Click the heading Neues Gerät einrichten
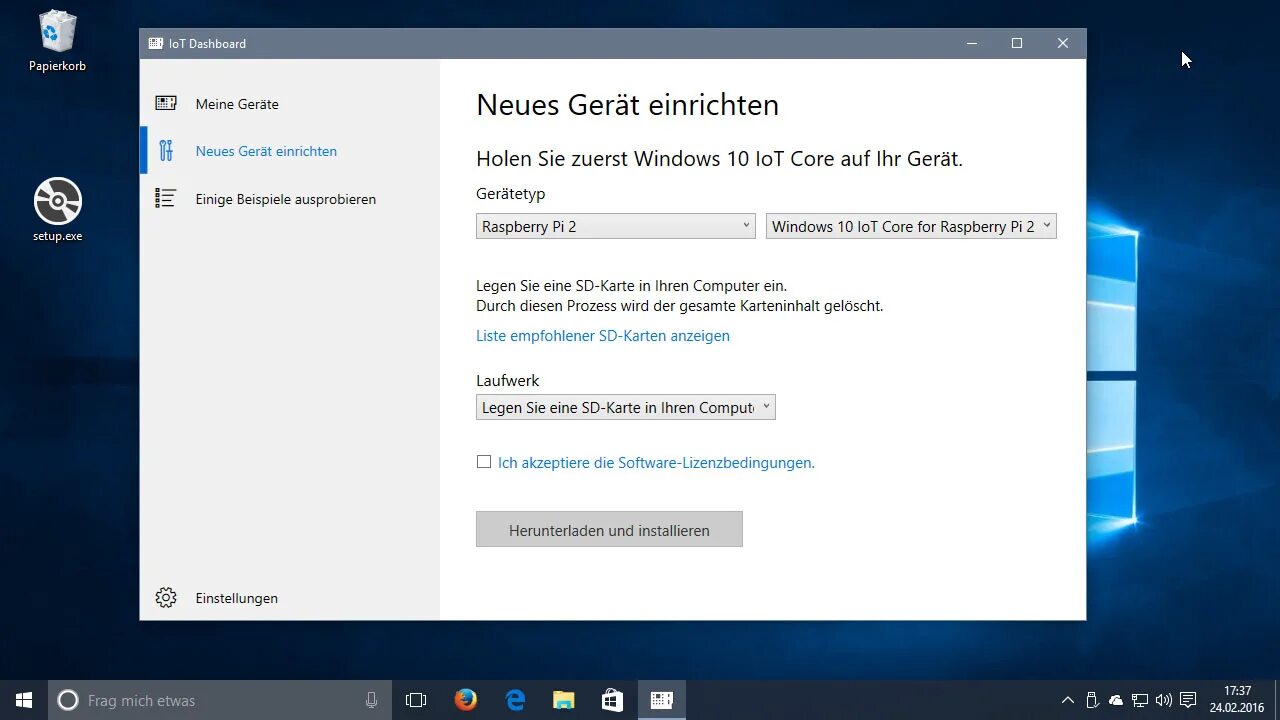The height and width of the screenshot is (720, 1280). tap(627, 105)
